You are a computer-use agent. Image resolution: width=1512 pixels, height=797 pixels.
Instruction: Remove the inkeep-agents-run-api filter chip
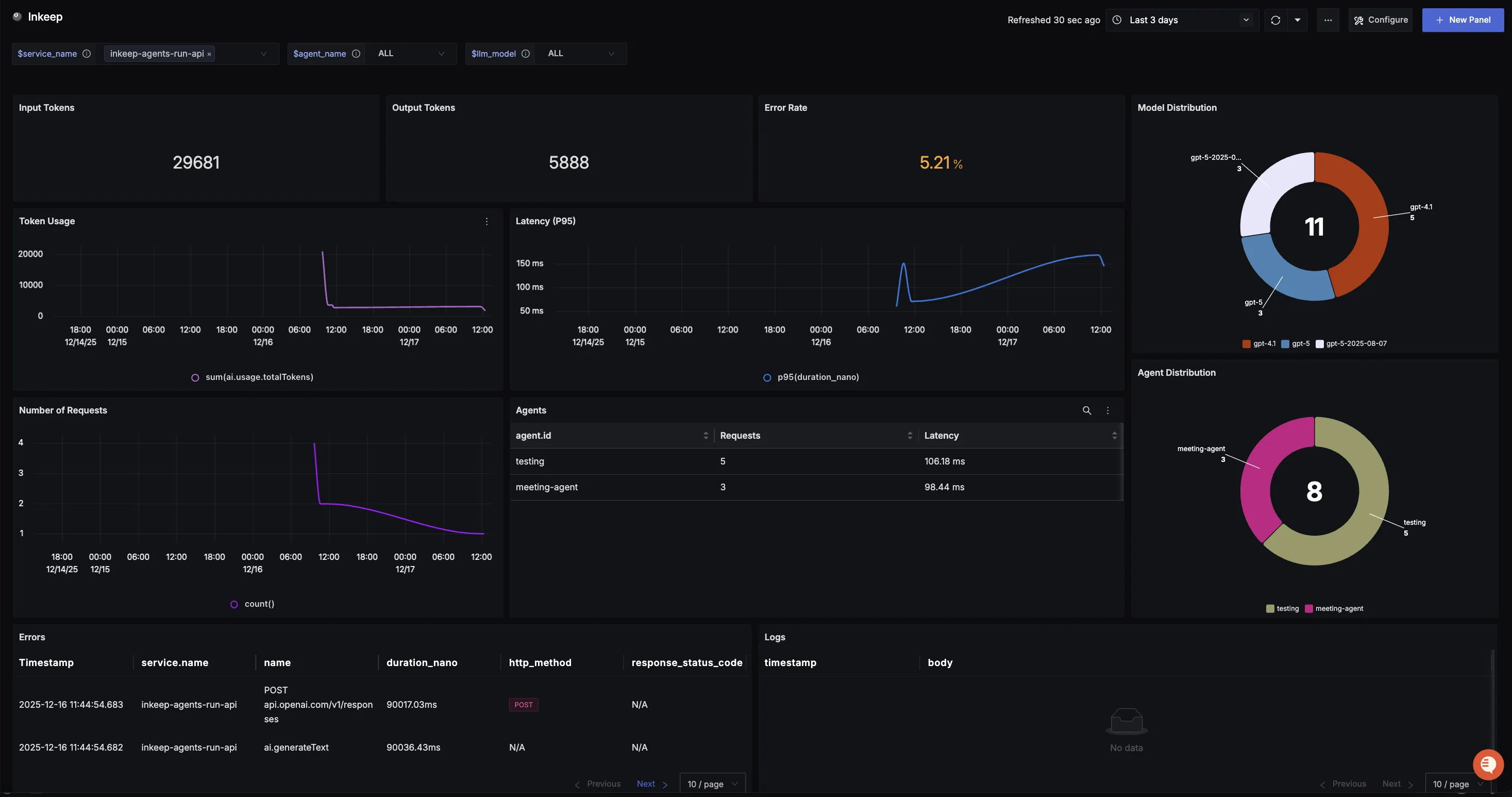coord(209,54)
